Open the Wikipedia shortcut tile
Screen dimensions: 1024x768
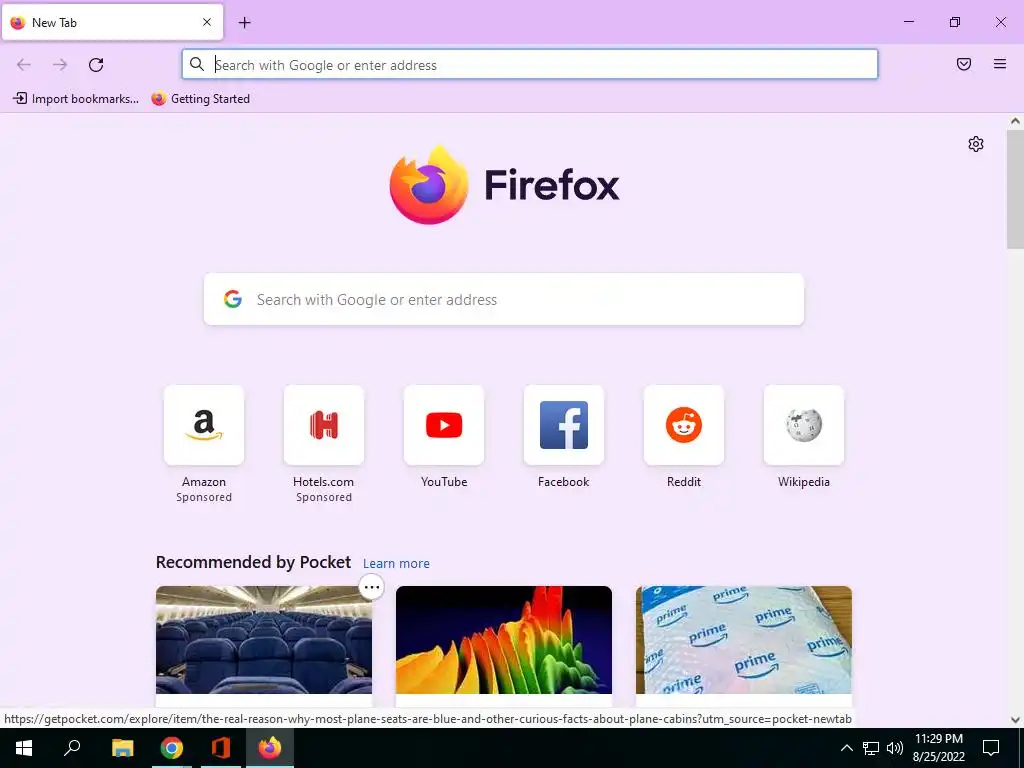803,425
